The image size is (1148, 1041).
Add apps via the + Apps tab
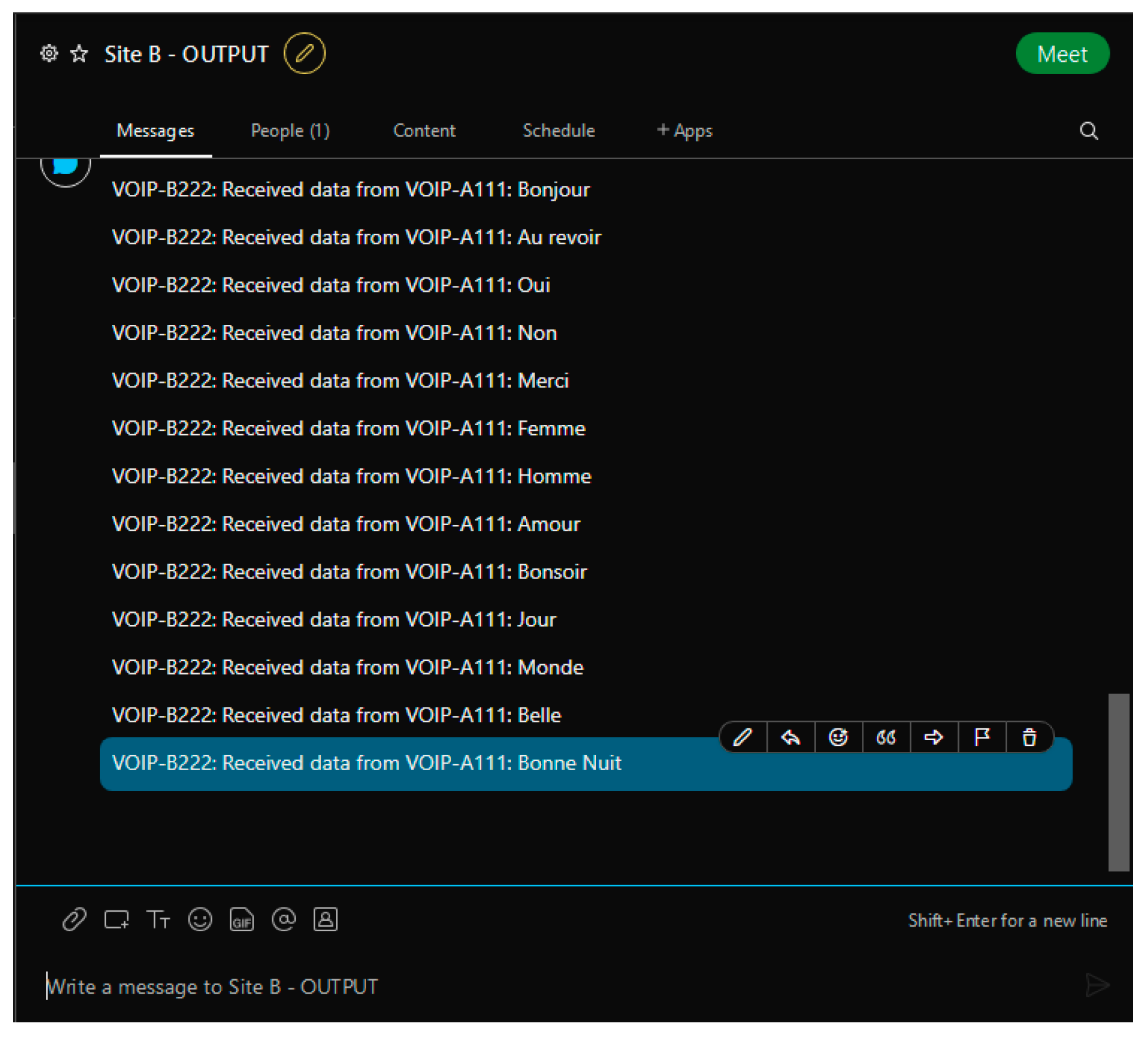pos(685,131)
